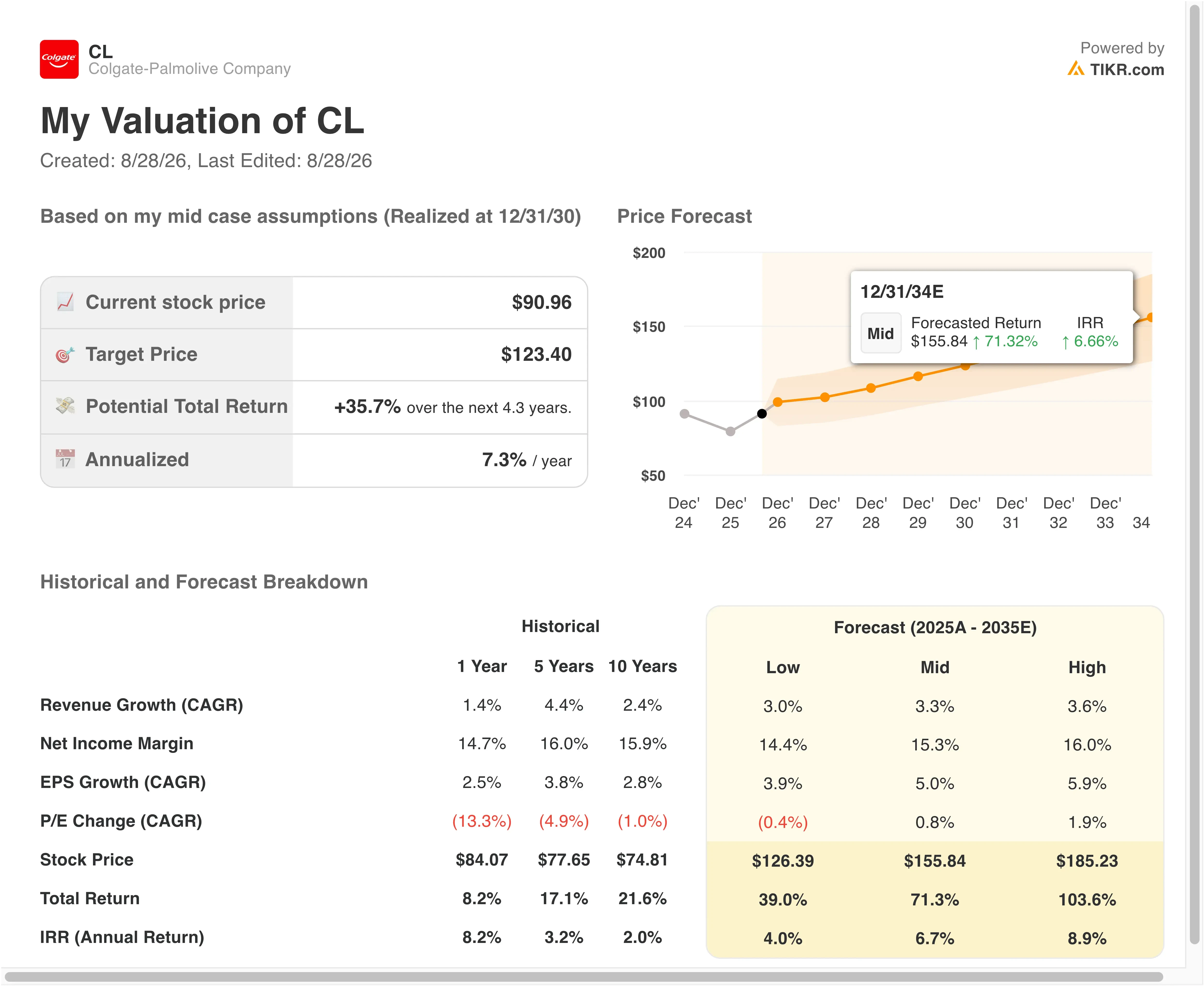Click the Mid forecast column header
This screenshot has width=1204, height=987.
pyautogui.click(x=935, y=667)
